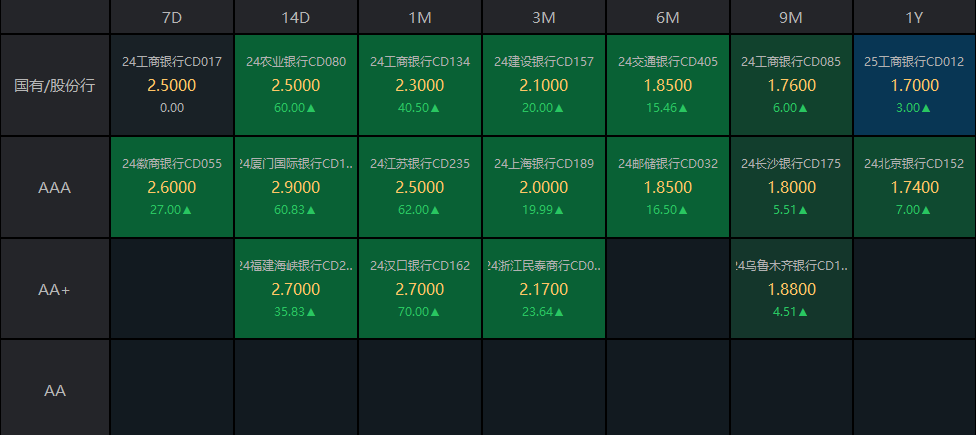Viewport: 976px width, 435px height.
Task: Open the 24汉口银行CD162 name label
Action: coord(420,266)
